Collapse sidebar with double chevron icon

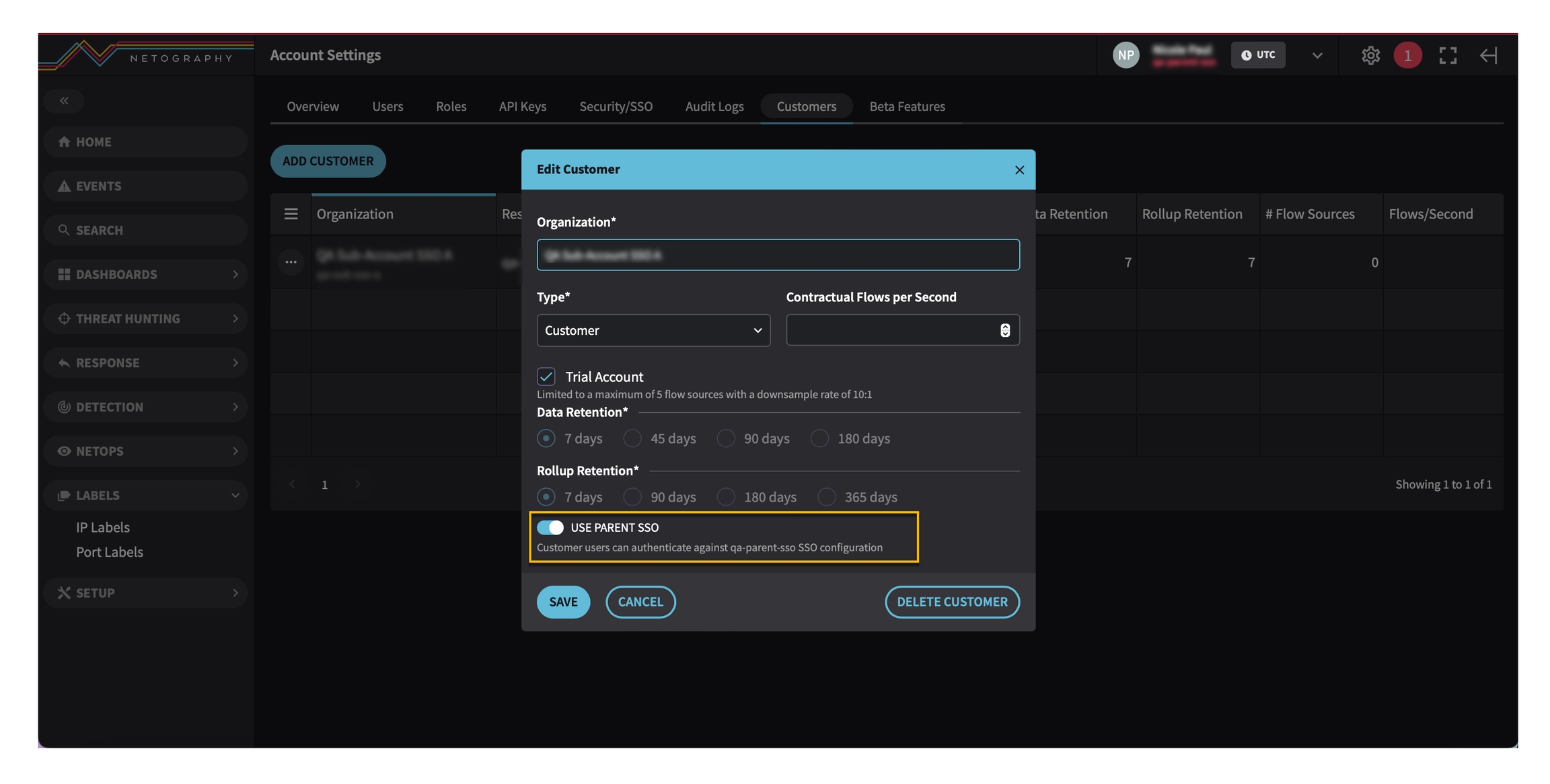pos(64,101)
